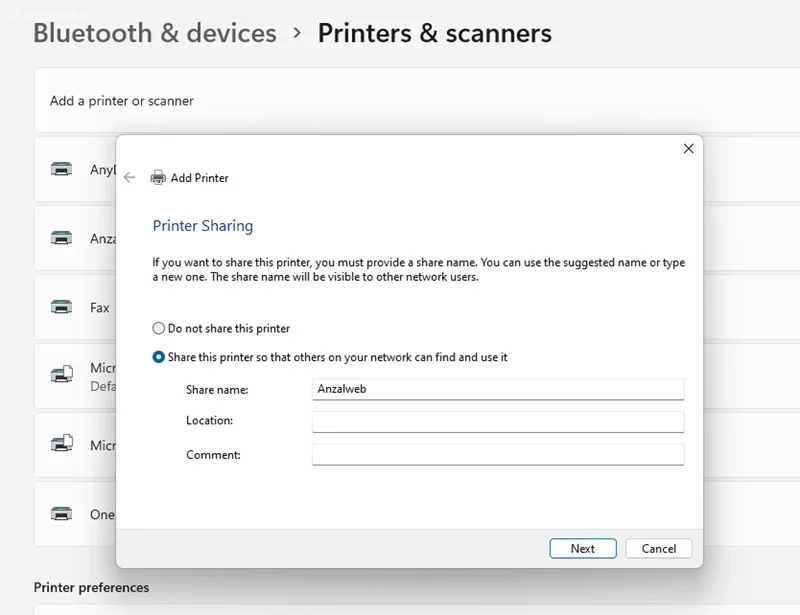Click the Printer preferences heading
Image resolution: width=800 pixels, height=615 pixels.
click(x=91, y=587)
